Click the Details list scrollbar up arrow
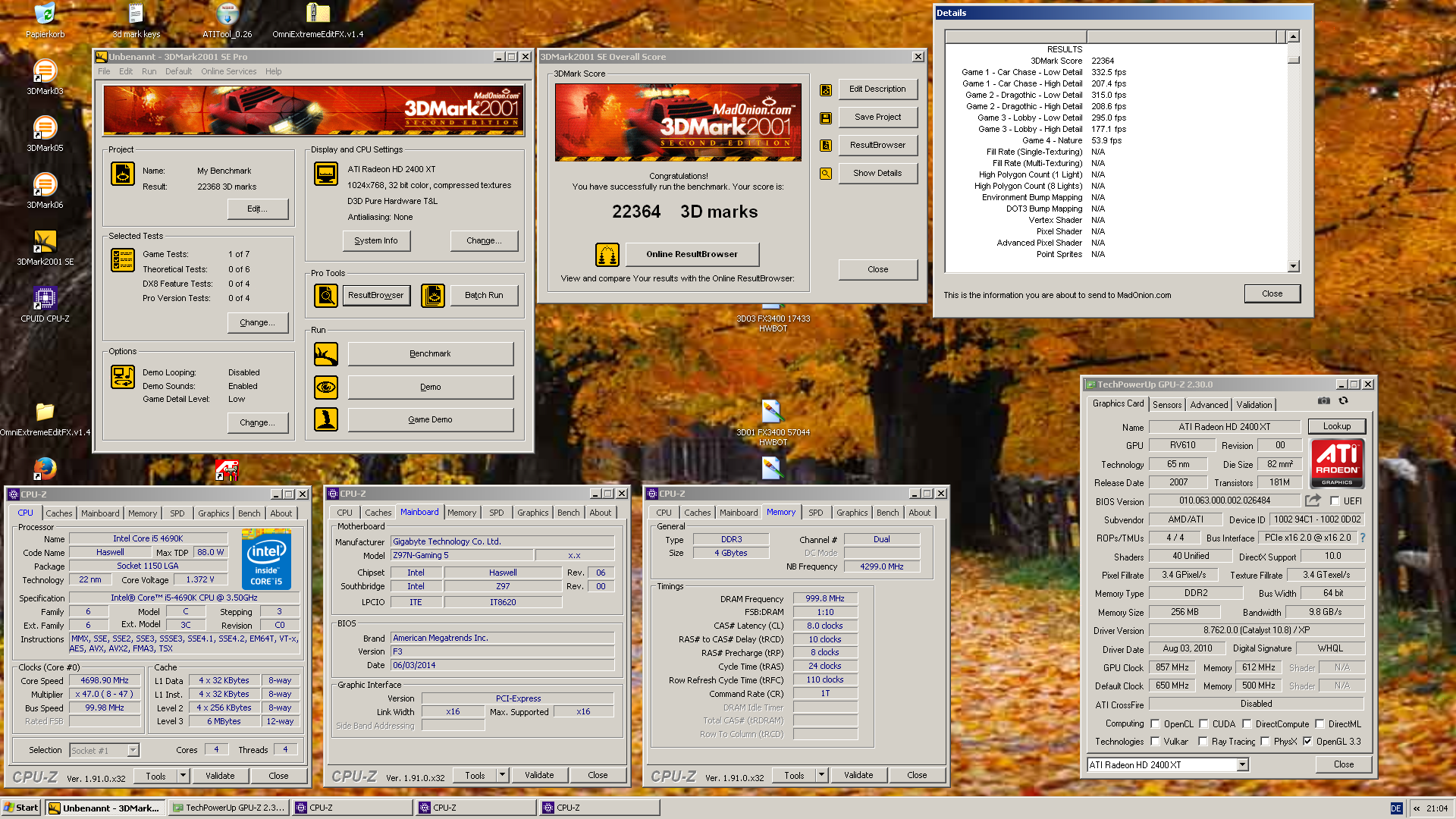Screen dimensions: 1456x819 click(1294, 36)
